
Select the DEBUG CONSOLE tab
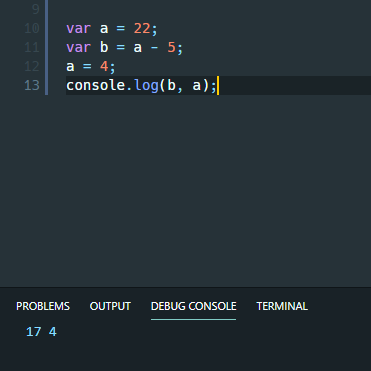(194, 306)
